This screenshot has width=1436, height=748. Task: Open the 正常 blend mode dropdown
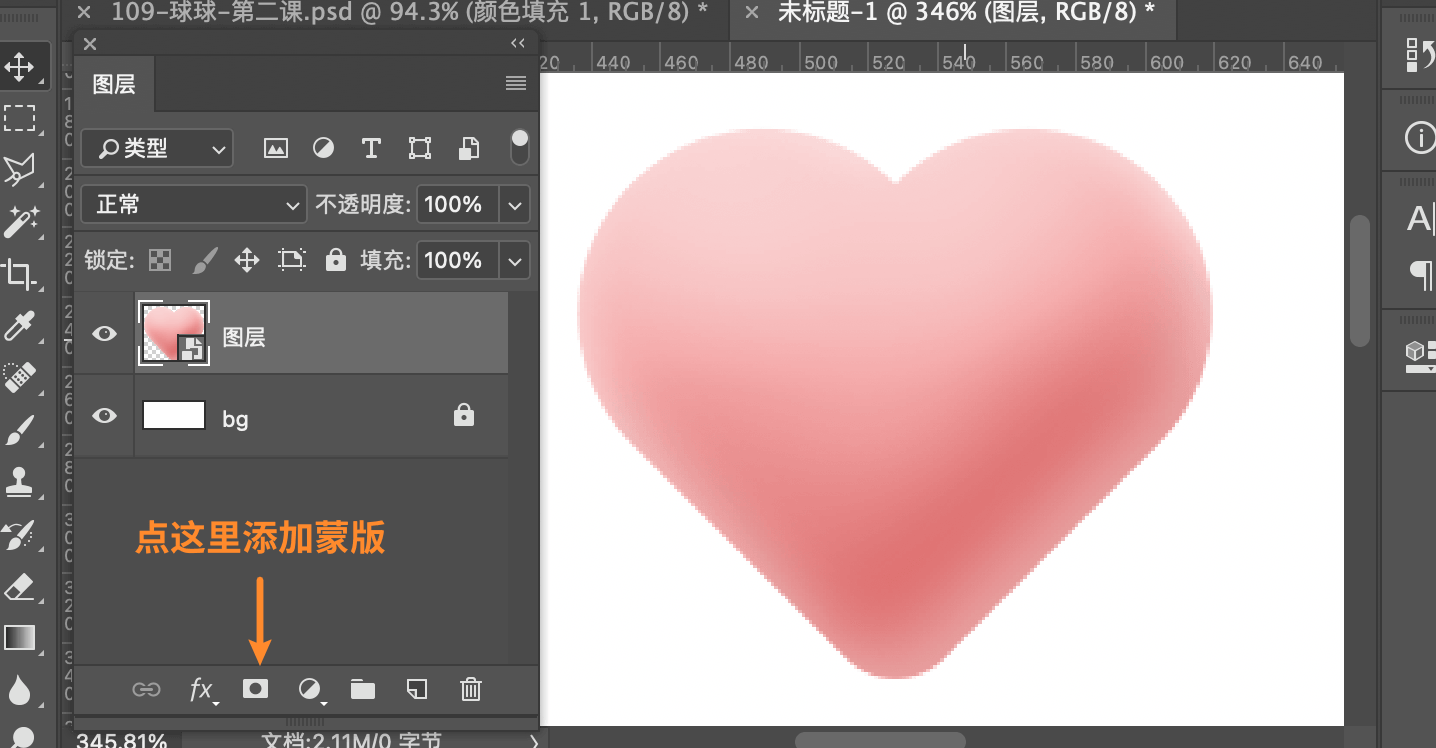pos(193,205)
